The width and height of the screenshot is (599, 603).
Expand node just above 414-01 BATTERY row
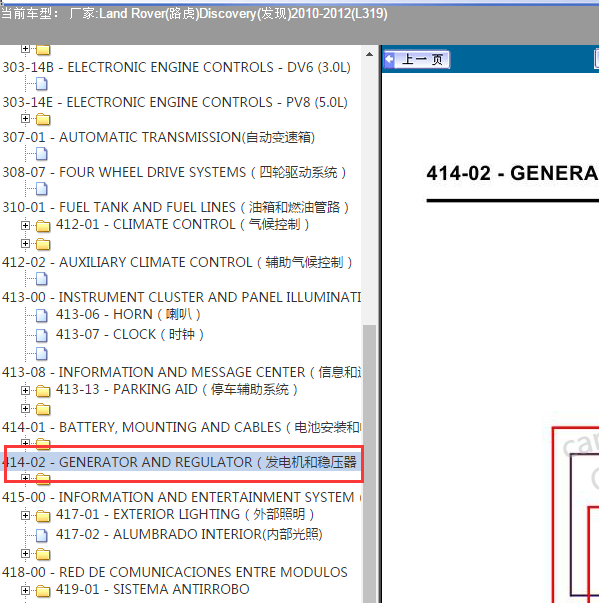click(25, 408)
